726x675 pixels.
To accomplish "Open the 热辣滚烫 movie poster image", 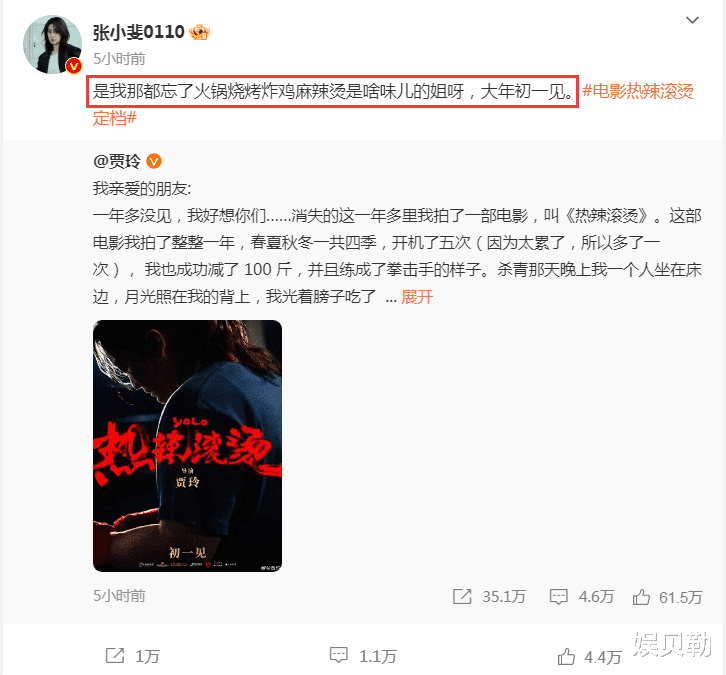I will click(188, 446).
